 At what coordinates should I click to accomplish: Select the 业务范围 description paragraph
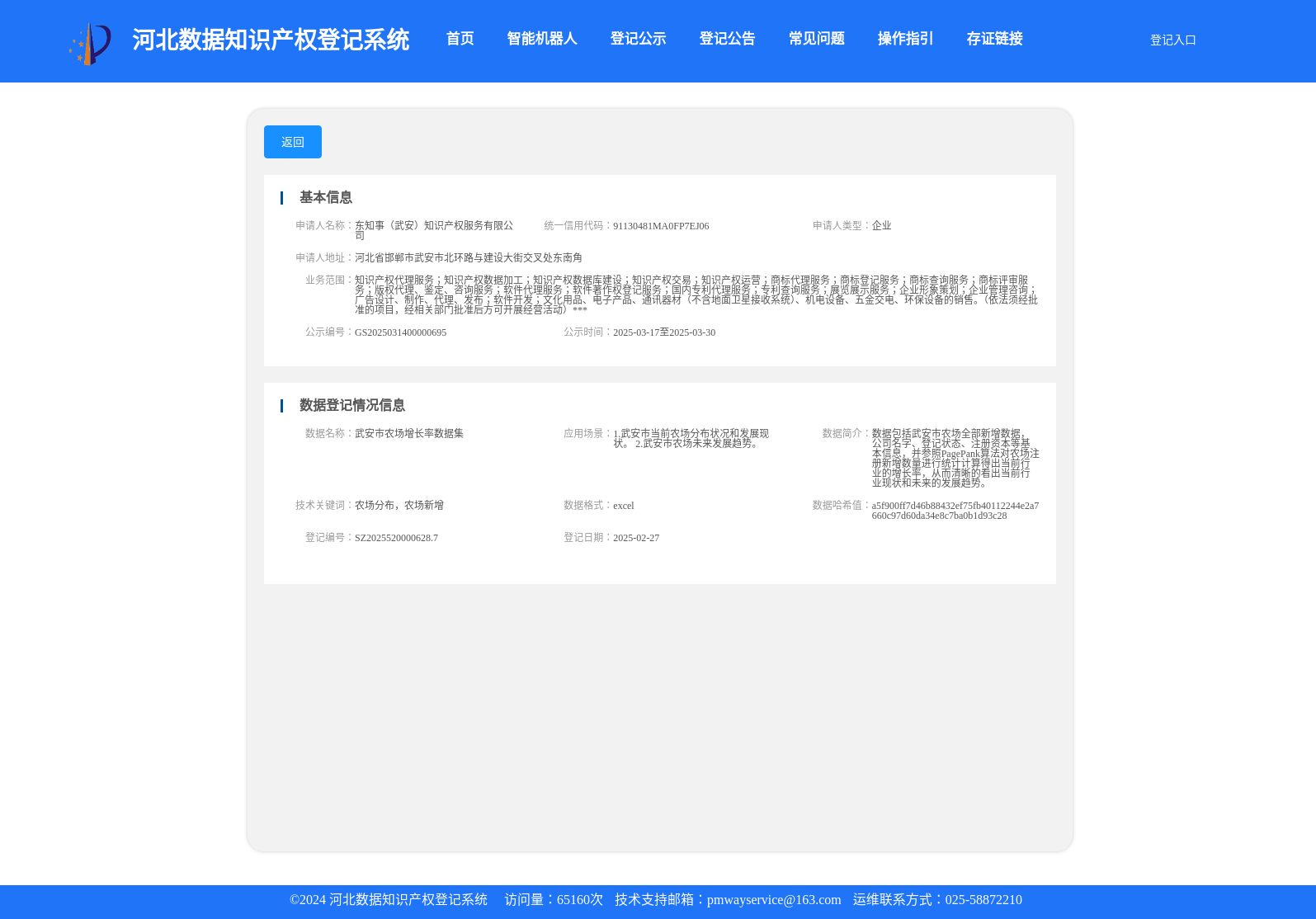click(696, 295)
